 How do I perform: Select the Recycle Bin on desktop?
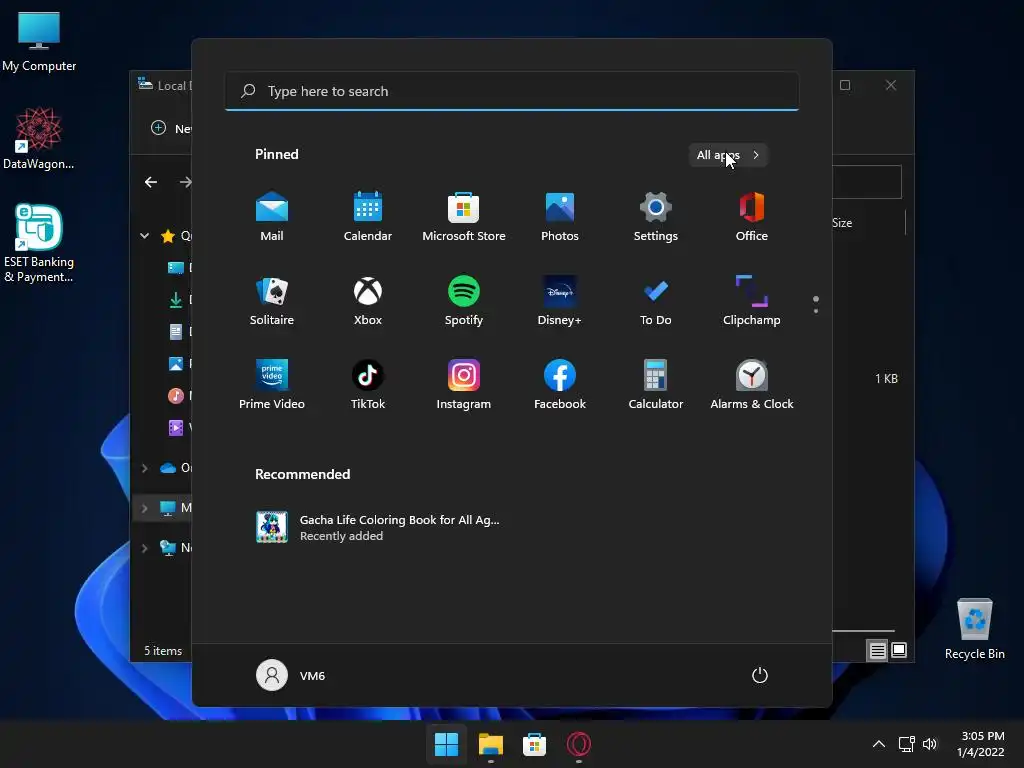[974, 629]
